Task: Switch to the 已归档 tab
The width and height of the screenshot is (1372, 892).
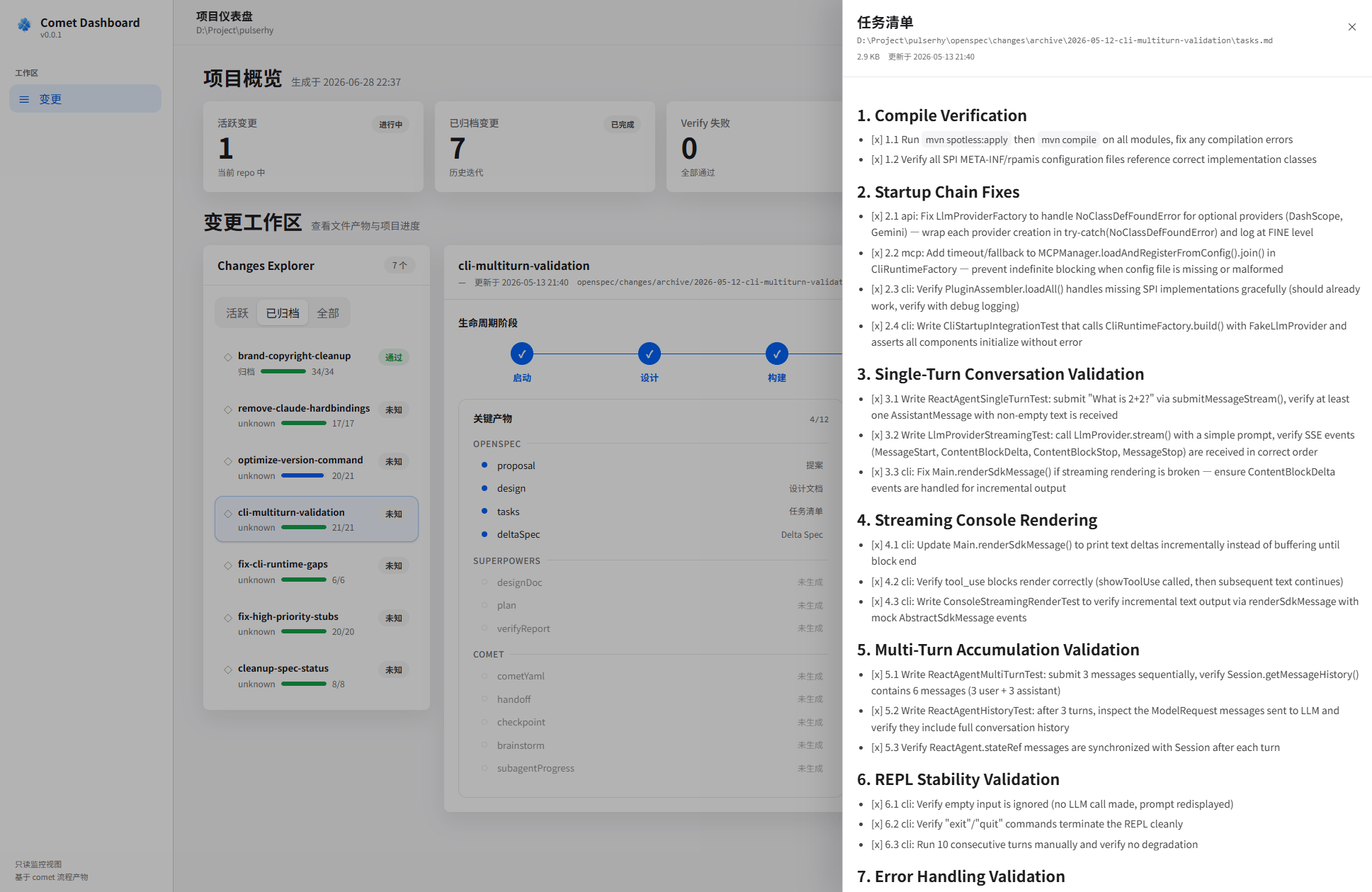Action: click(x=283, y=313)
